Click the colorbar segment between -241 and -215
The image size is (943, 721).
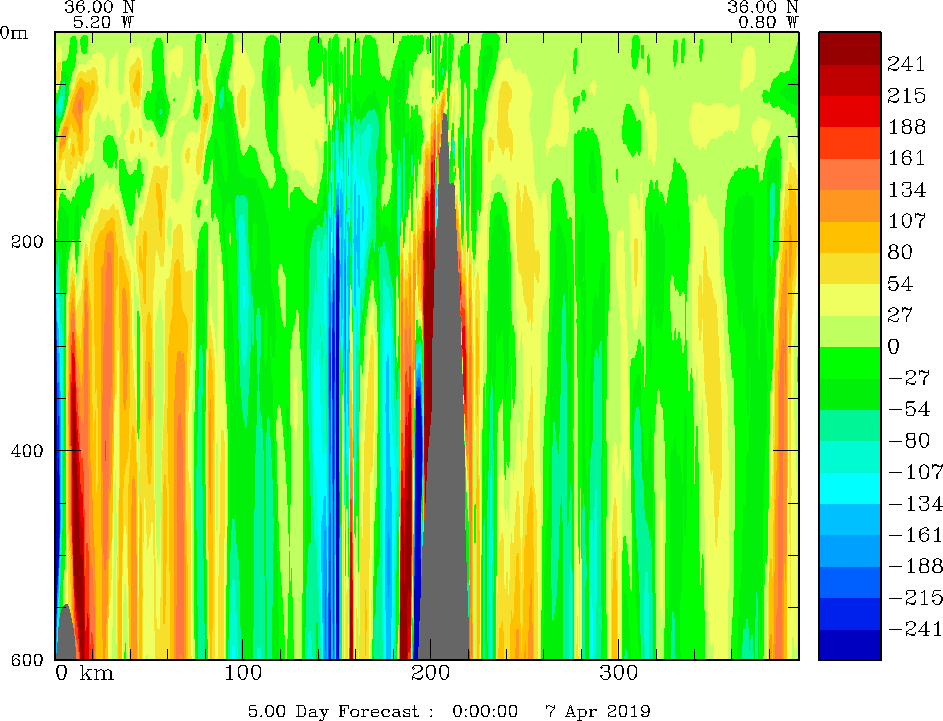850,613
